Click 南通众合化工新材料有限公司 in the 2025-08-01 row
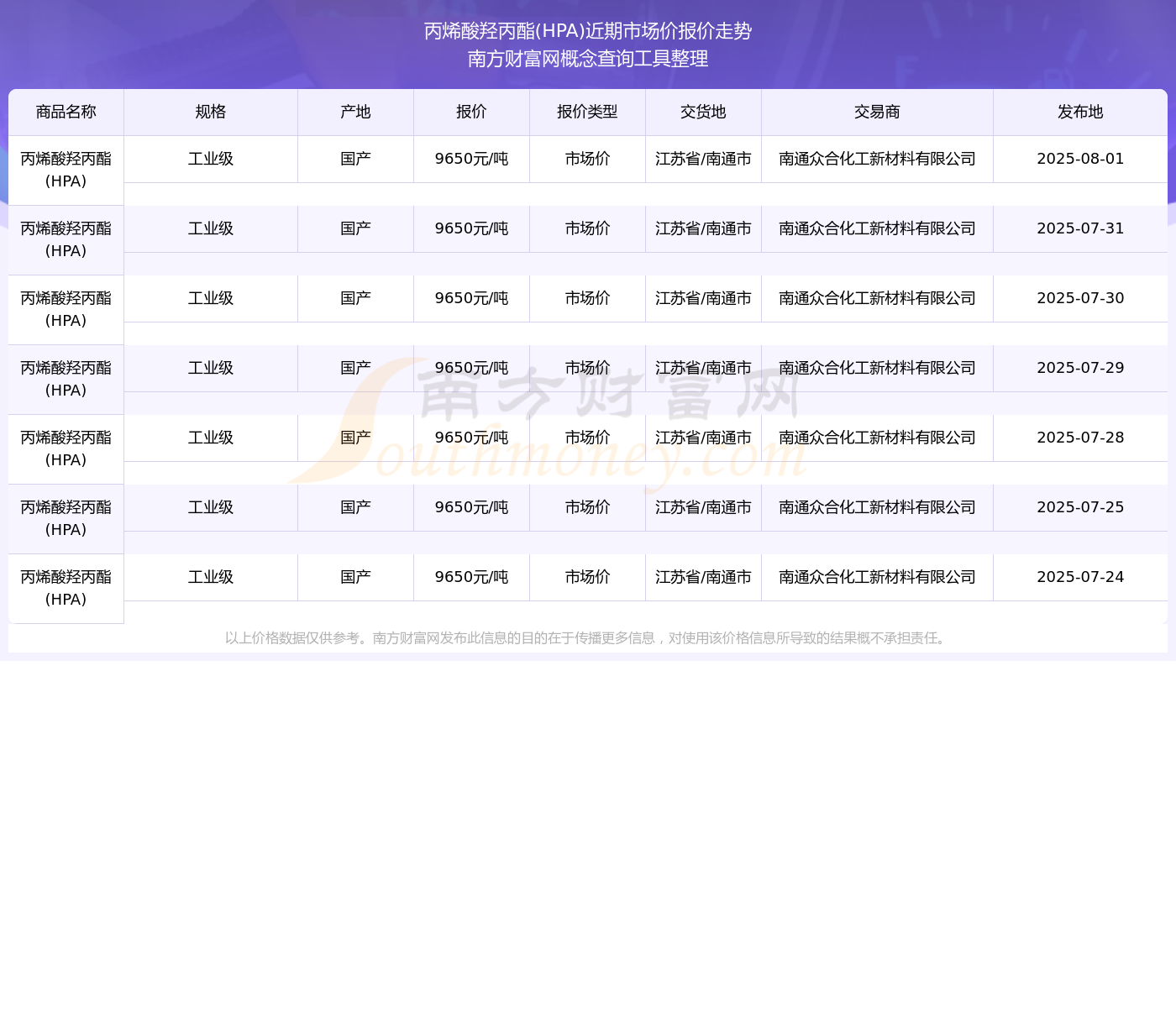The width and height of the screenshot is (1176, 1012). tap(878, 159)
